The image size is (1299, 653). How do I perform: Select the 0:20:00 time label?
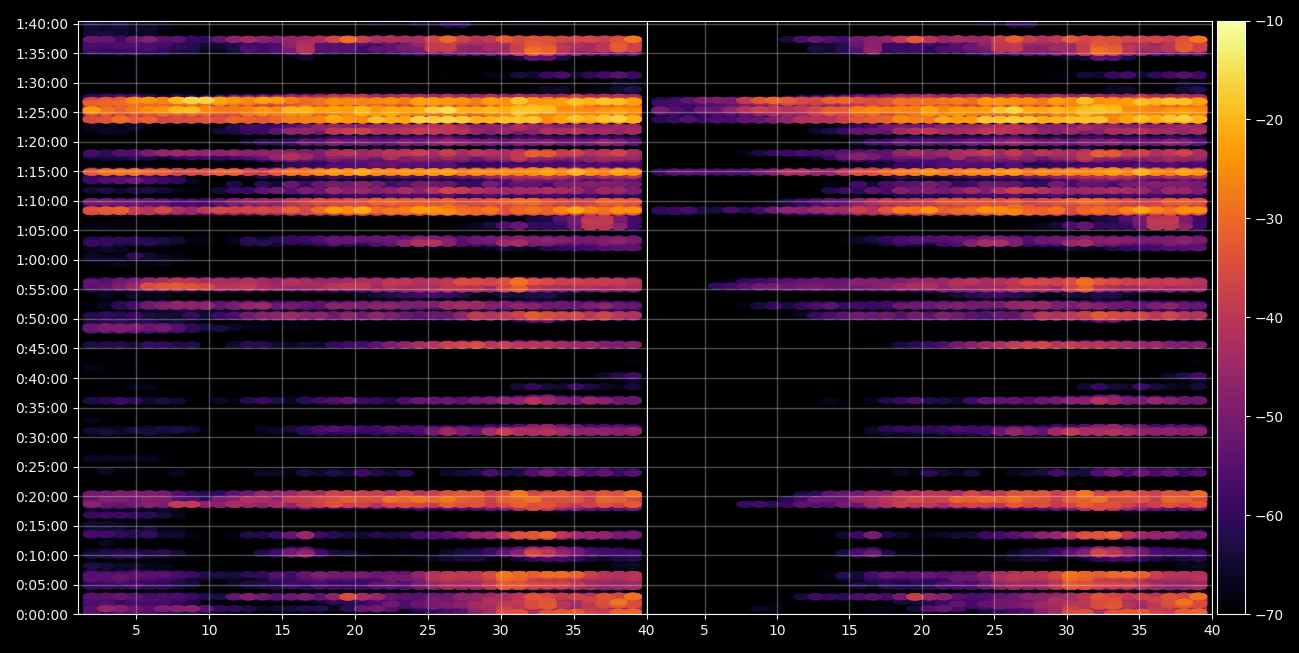[42, 496]
